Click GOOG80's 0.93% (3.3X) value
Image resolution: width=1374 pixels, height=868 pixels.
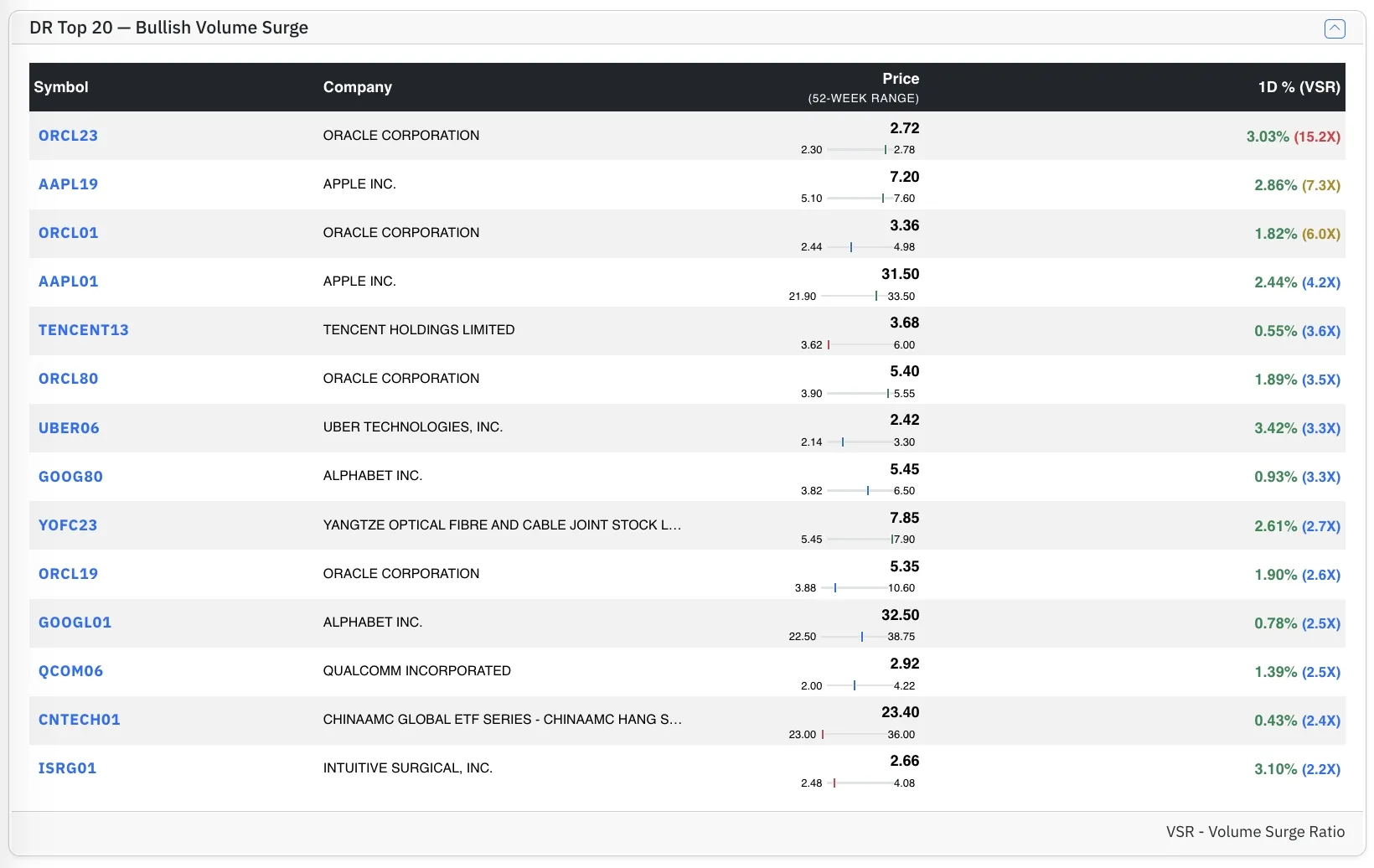coord(1297,477)
